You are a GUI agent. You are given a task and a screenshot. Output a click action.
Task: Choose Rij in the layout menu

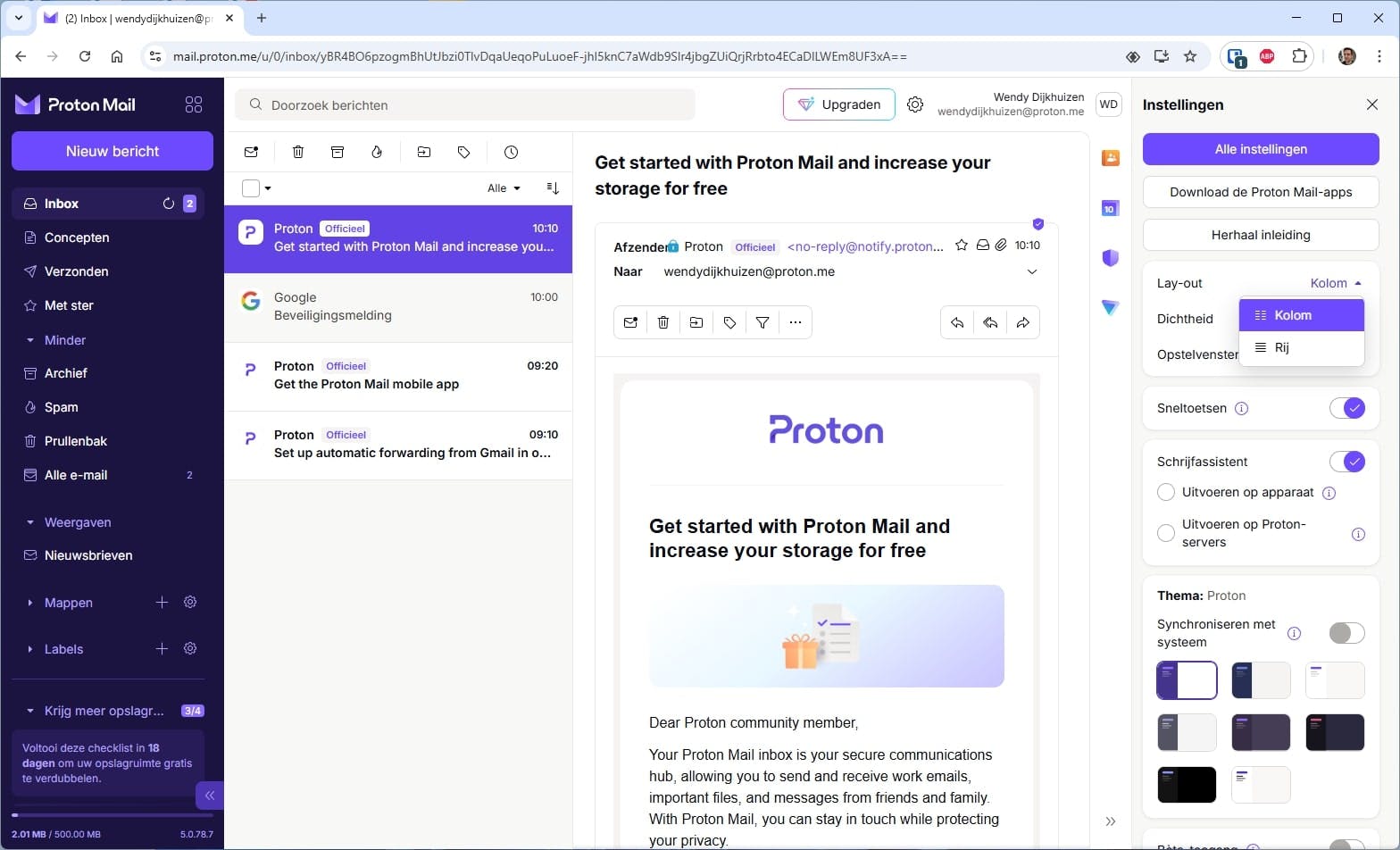click(1302, 347)
